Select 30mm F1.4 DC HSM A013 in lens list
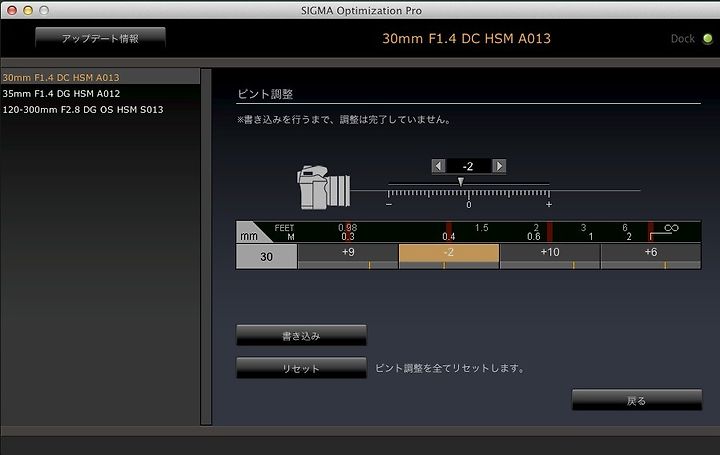The height and width of the screenshot is (455, 720). (x=100, y=77)
